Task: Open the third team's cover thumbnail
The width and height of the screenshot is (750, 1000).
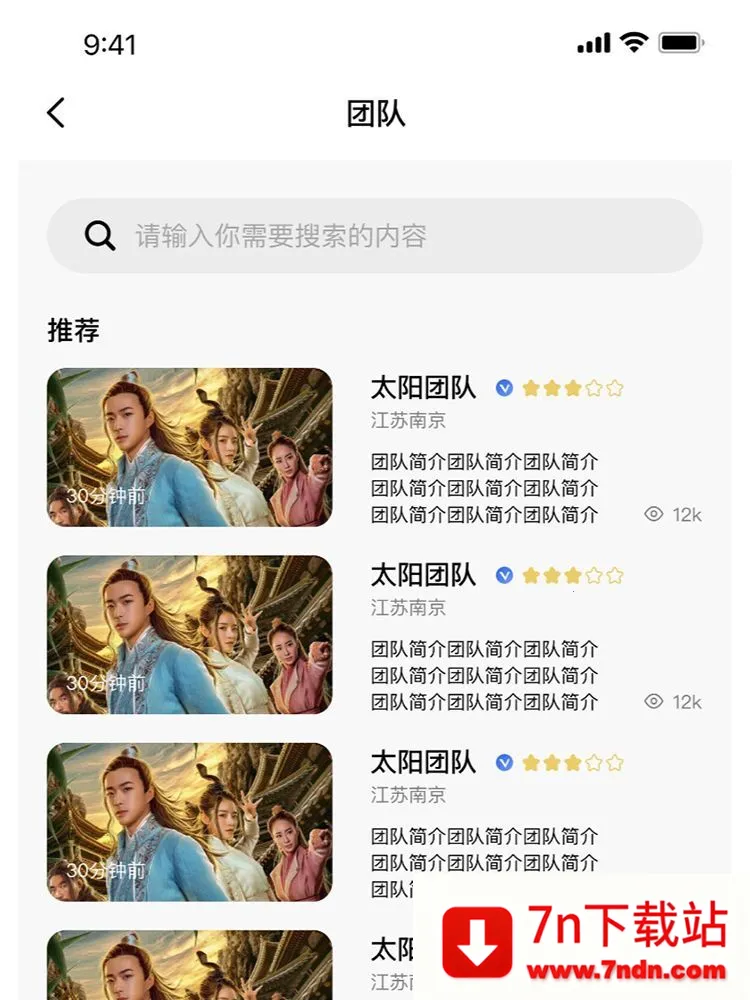Action: coord(189,822)
